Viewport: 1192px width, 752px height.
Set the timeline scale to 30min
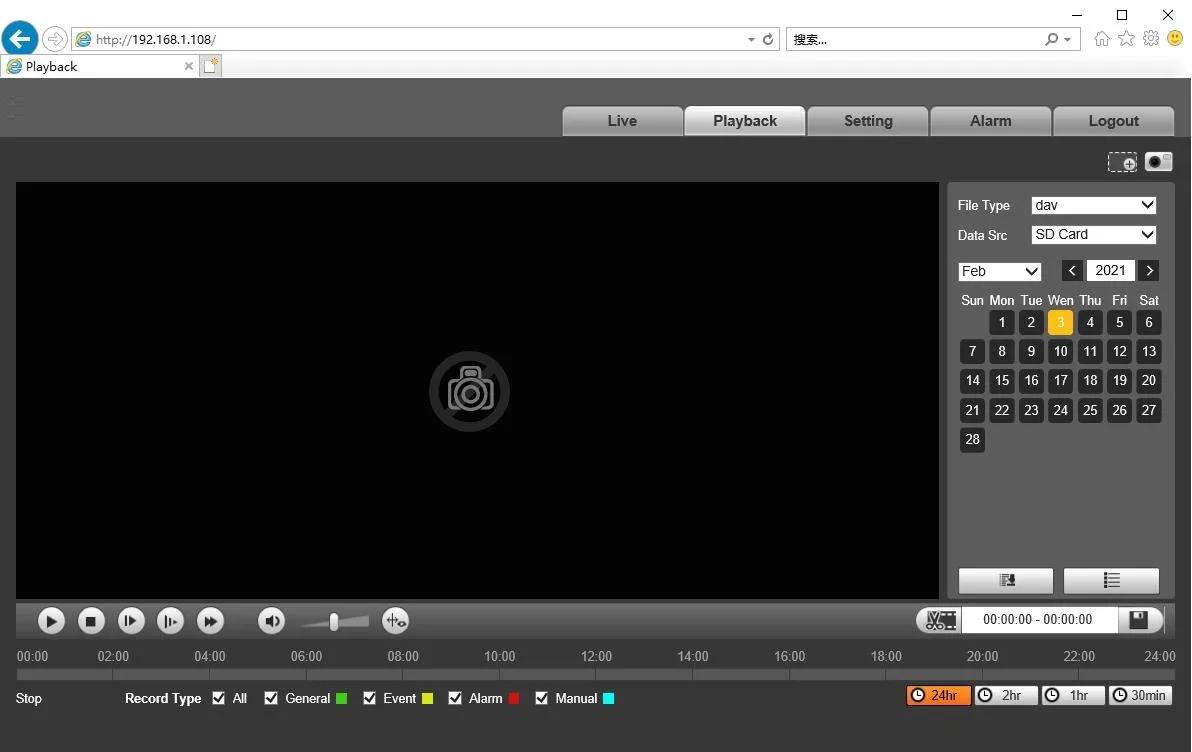coord(1140,696)
